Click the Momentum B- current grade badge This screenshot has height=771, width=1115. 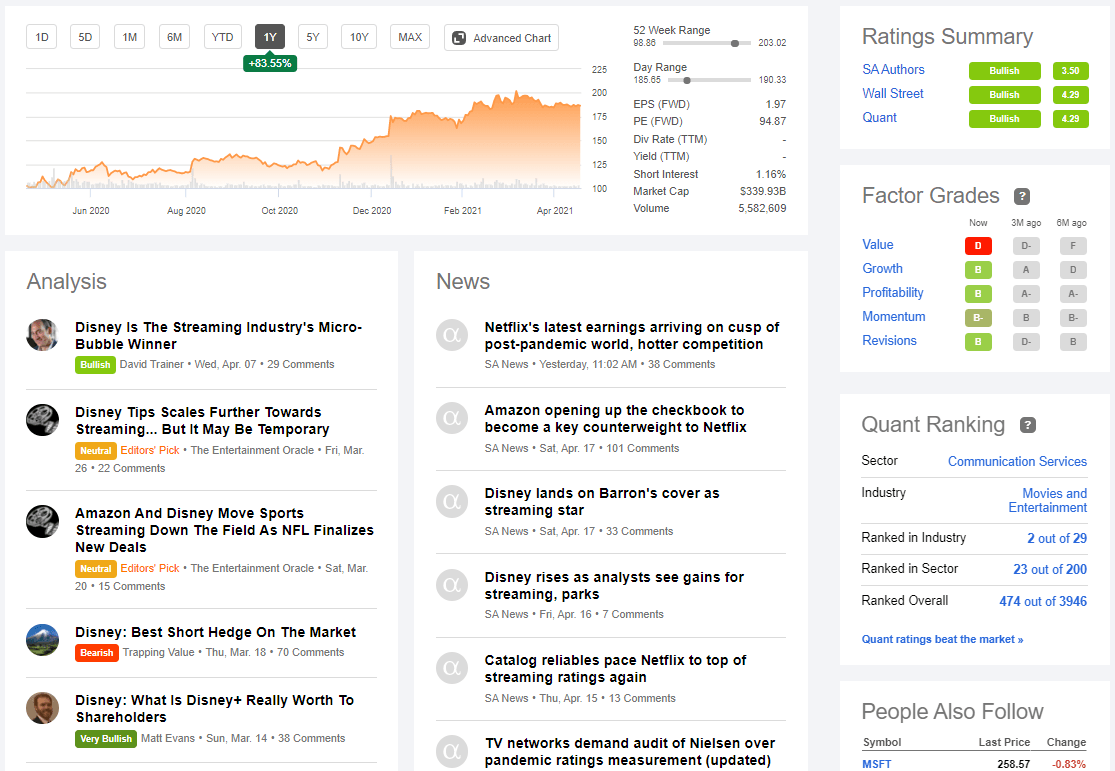click(978, 318)
